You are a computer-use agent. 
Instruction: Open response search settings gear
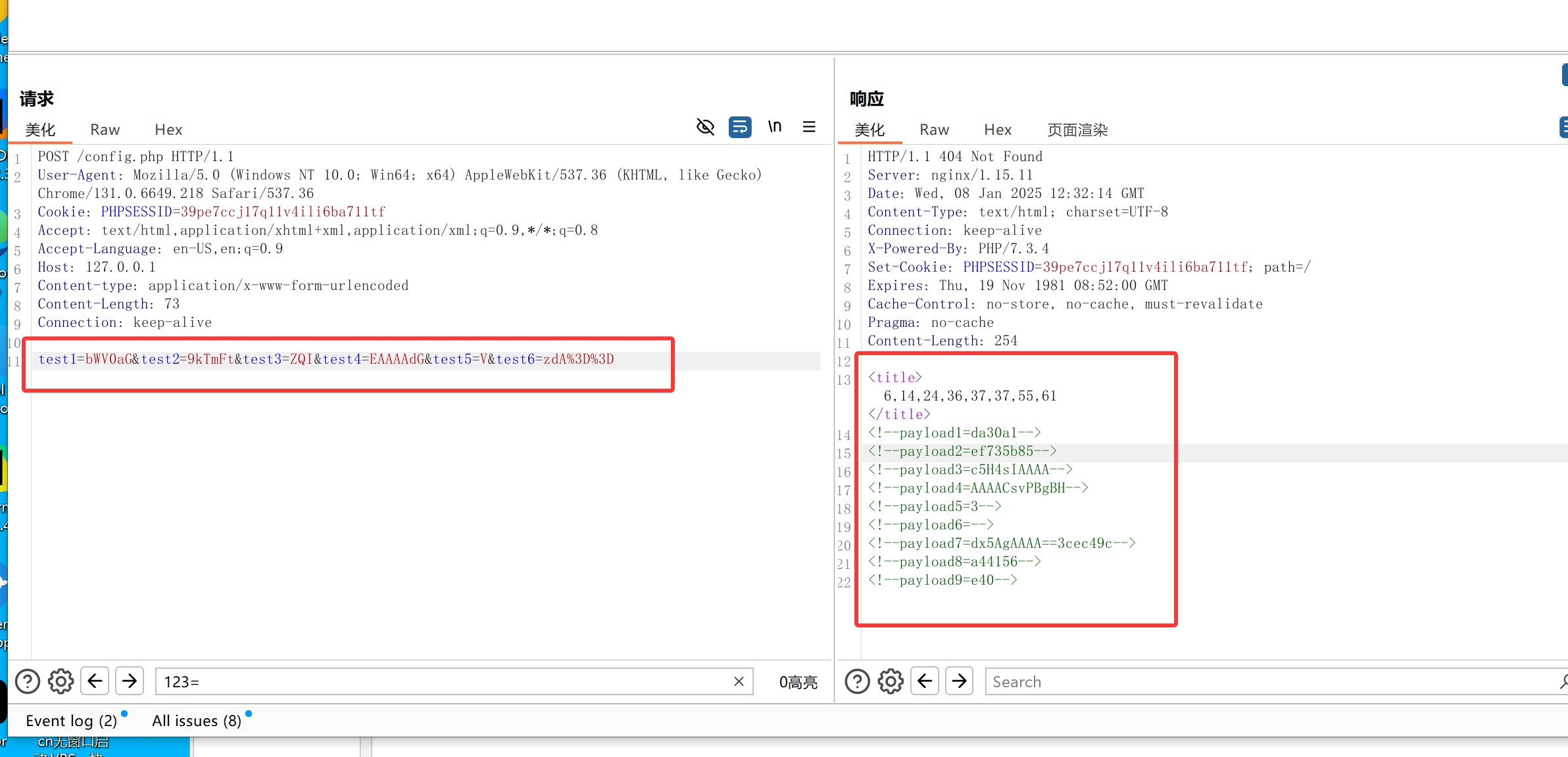click(891, 681)
